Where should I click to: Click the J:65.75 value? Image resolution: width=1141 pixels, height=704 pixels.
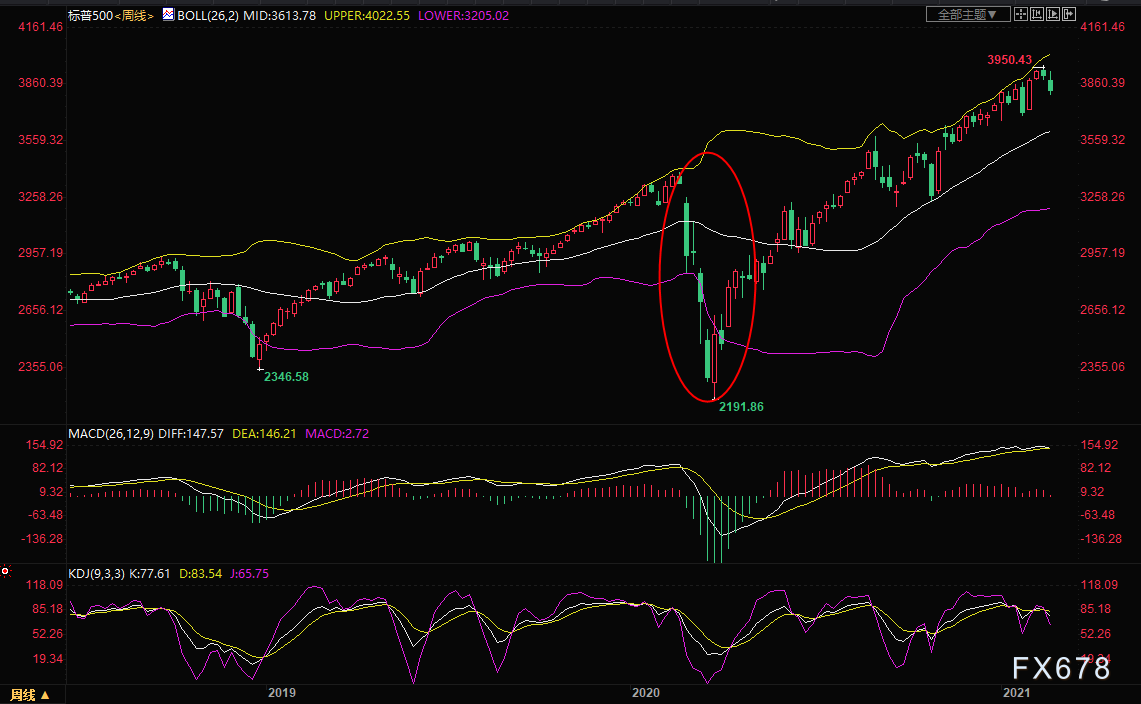[x=250, y=574]
